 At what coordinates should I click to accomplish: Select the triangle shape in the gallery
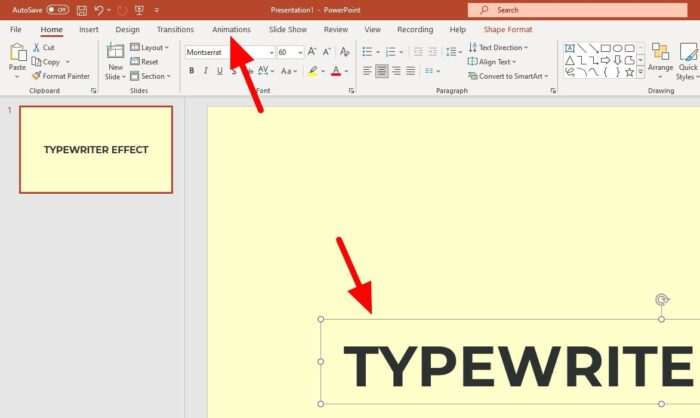coord(570,60)
